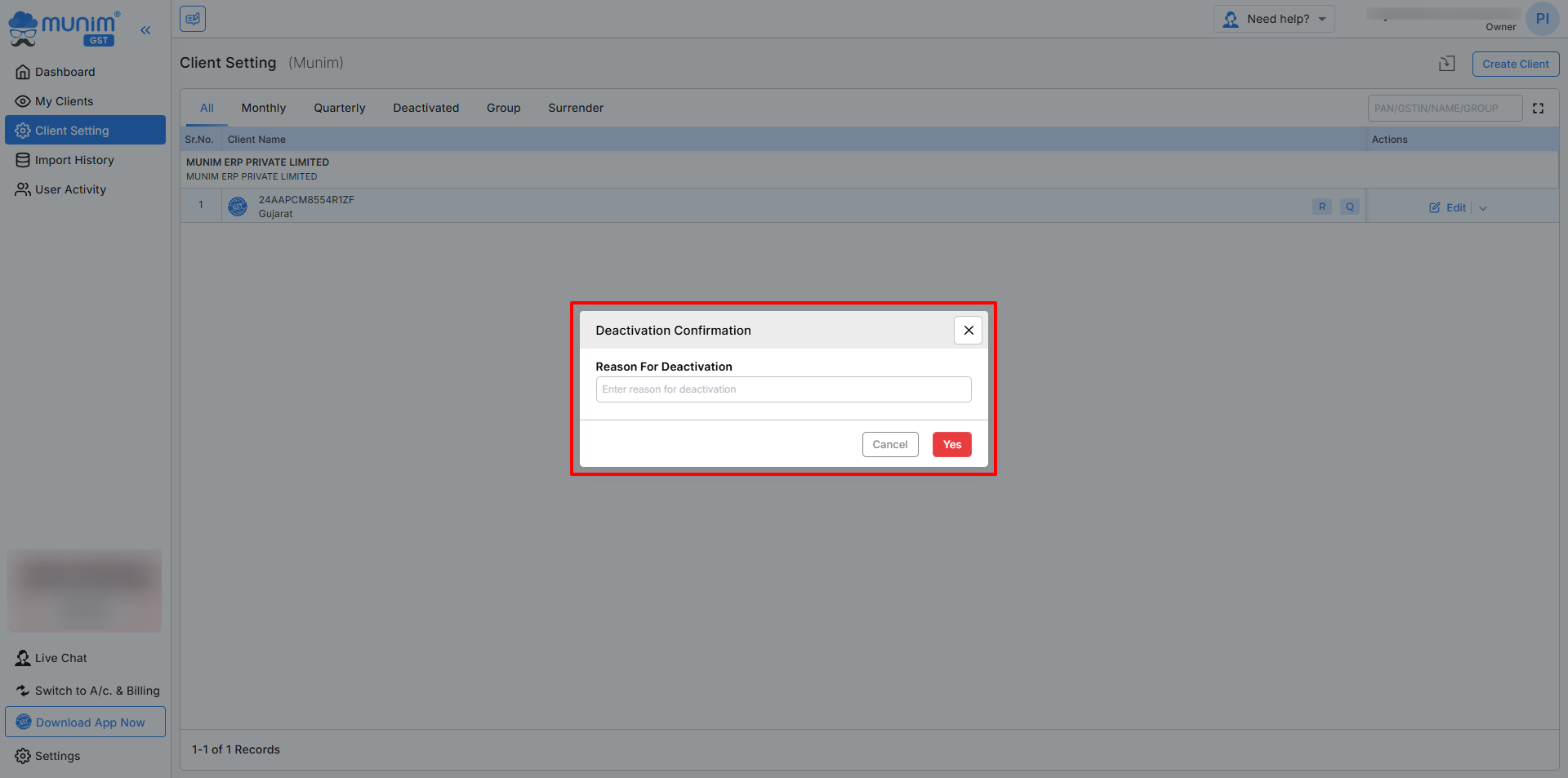
Task: Click the import icon beside Create Client
Action: (x=1446, y=64)
